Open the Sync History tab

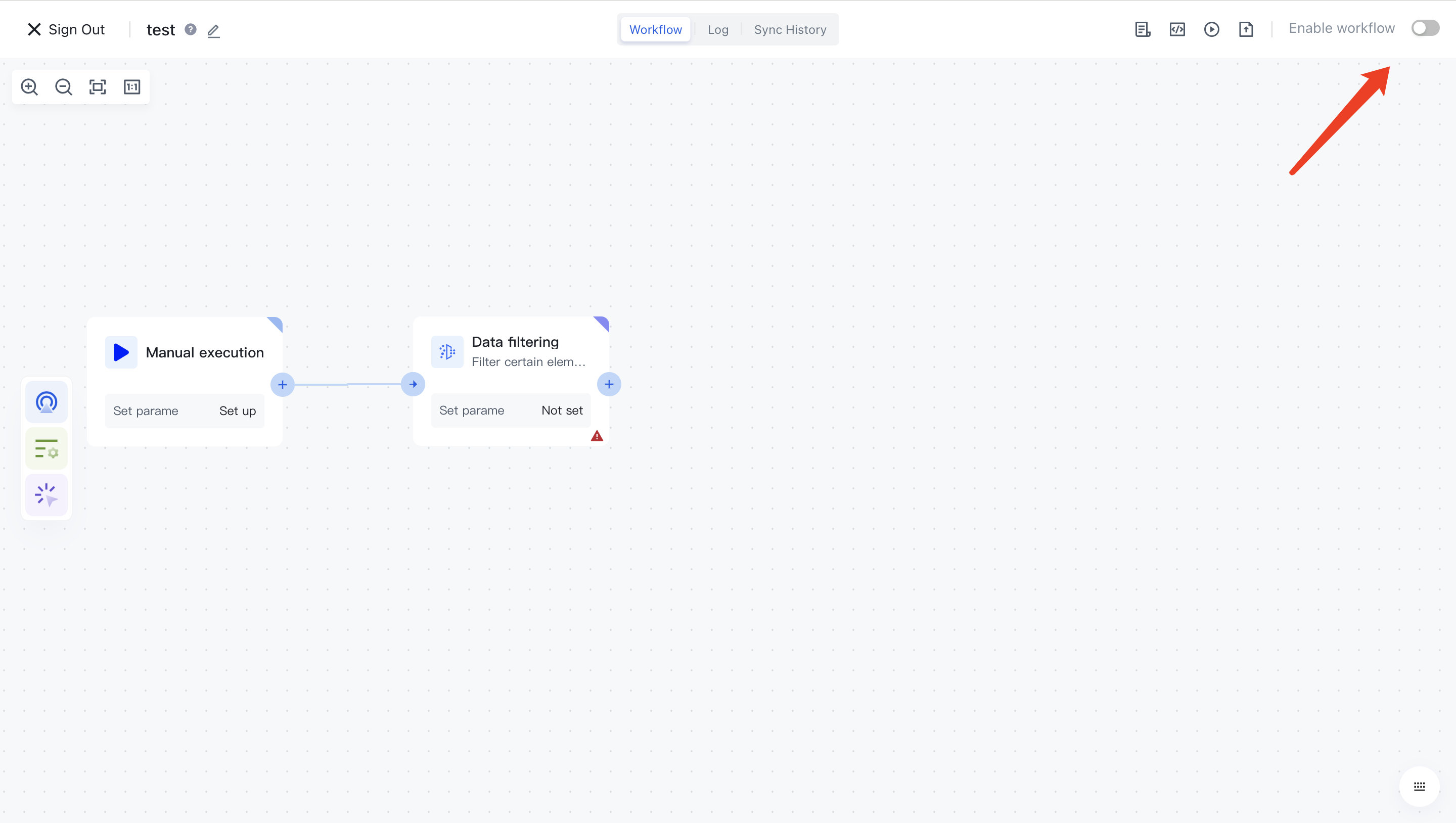790,29
